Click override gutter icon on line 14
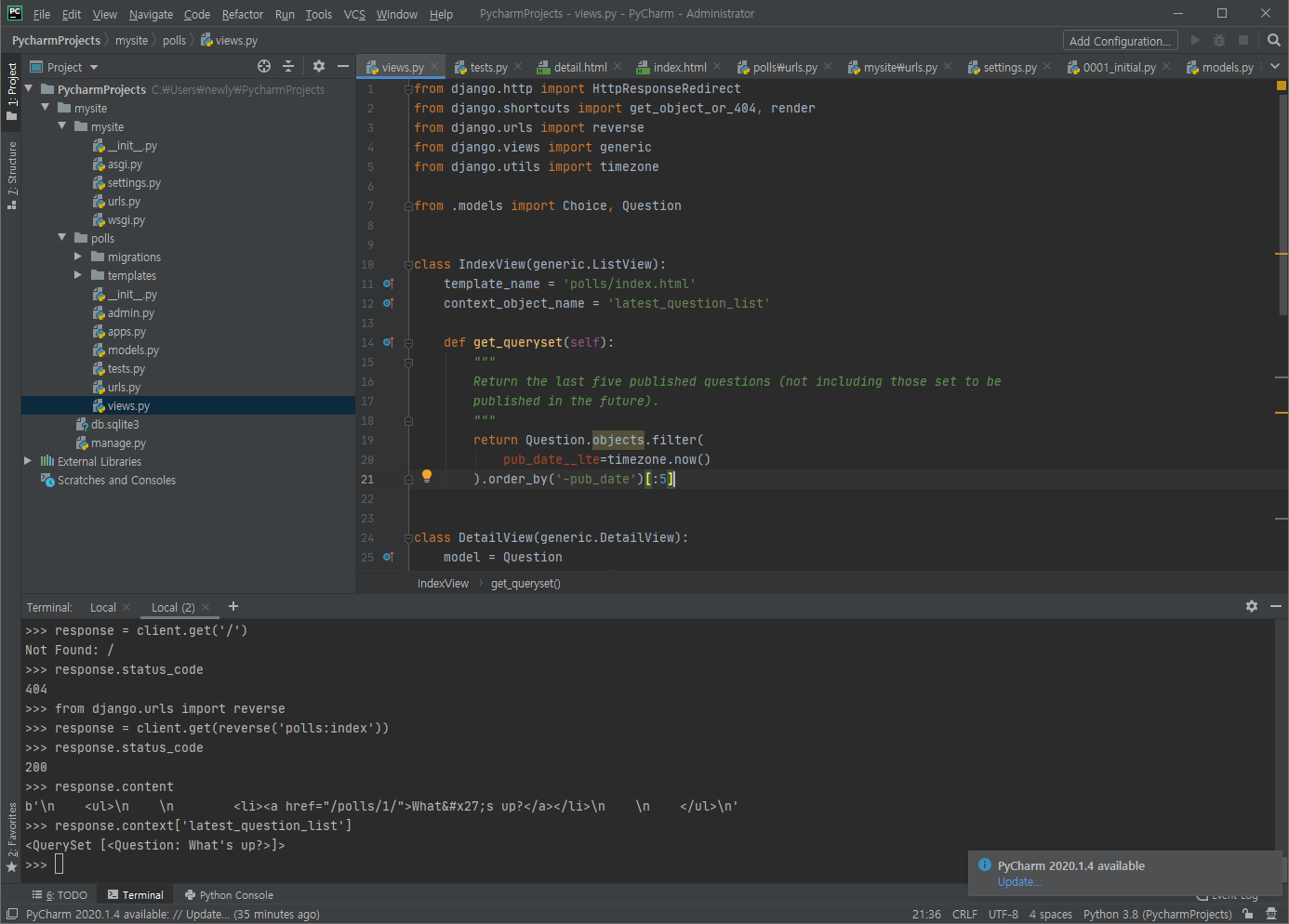Screen dimensions: 1289x924 389,342
